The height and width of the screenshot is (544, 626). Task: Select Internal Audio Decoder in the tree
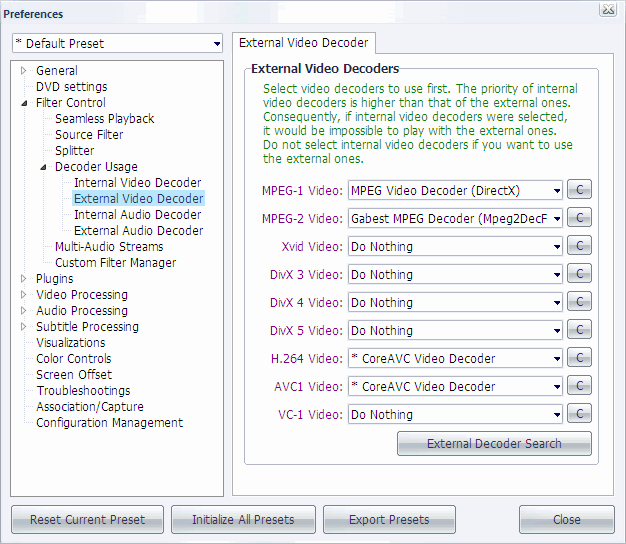[x=137, y=214]
